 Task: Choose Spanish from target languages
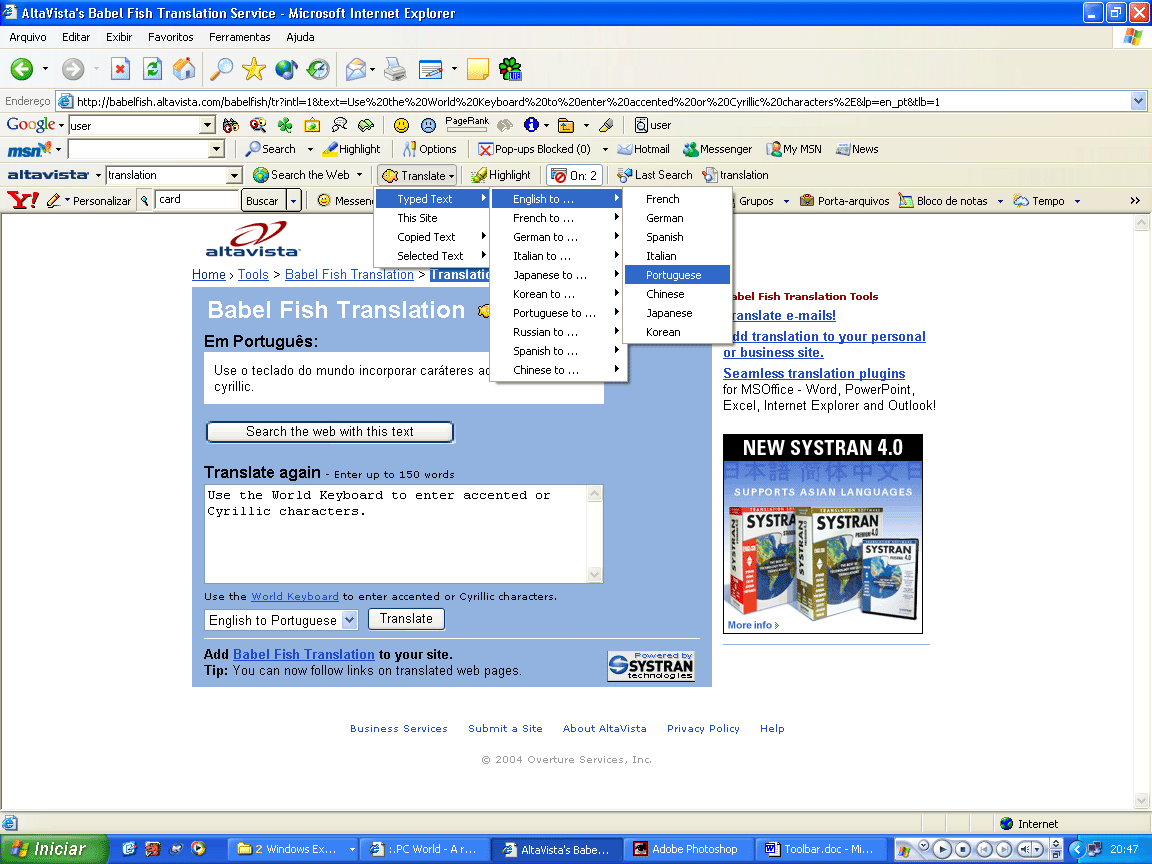click(677, 237)
